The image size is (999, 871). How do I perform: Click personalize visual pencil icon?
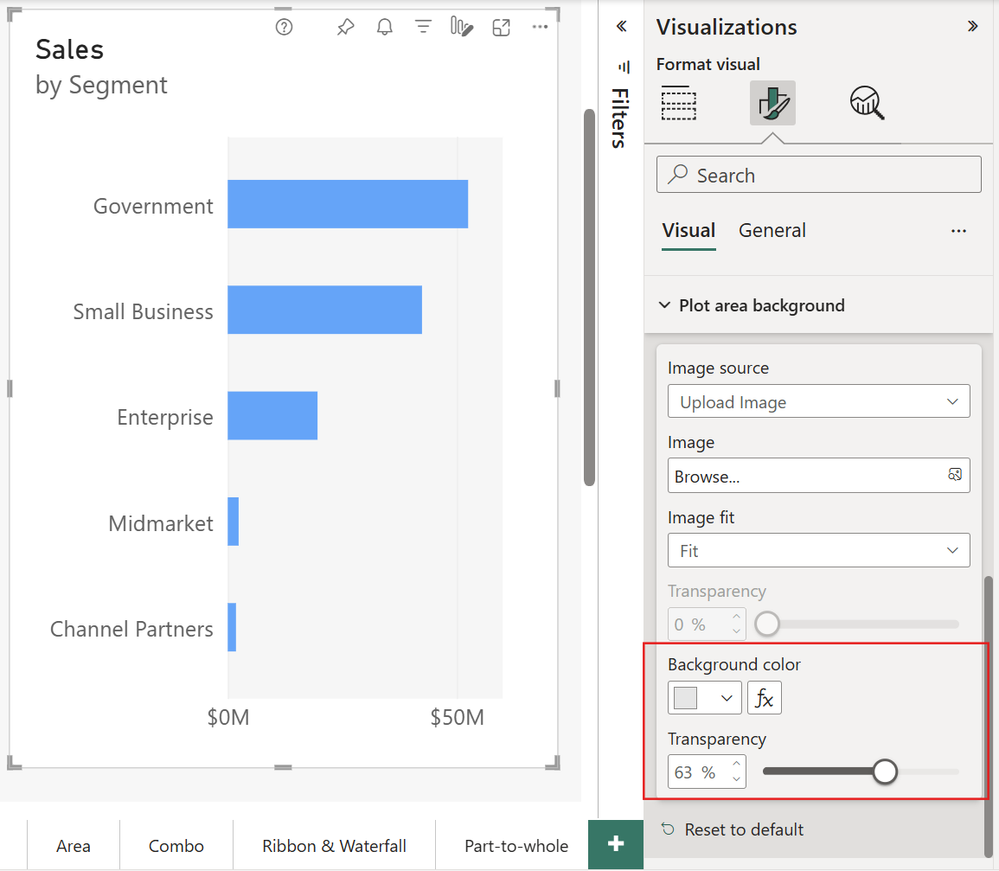point(461,27)
